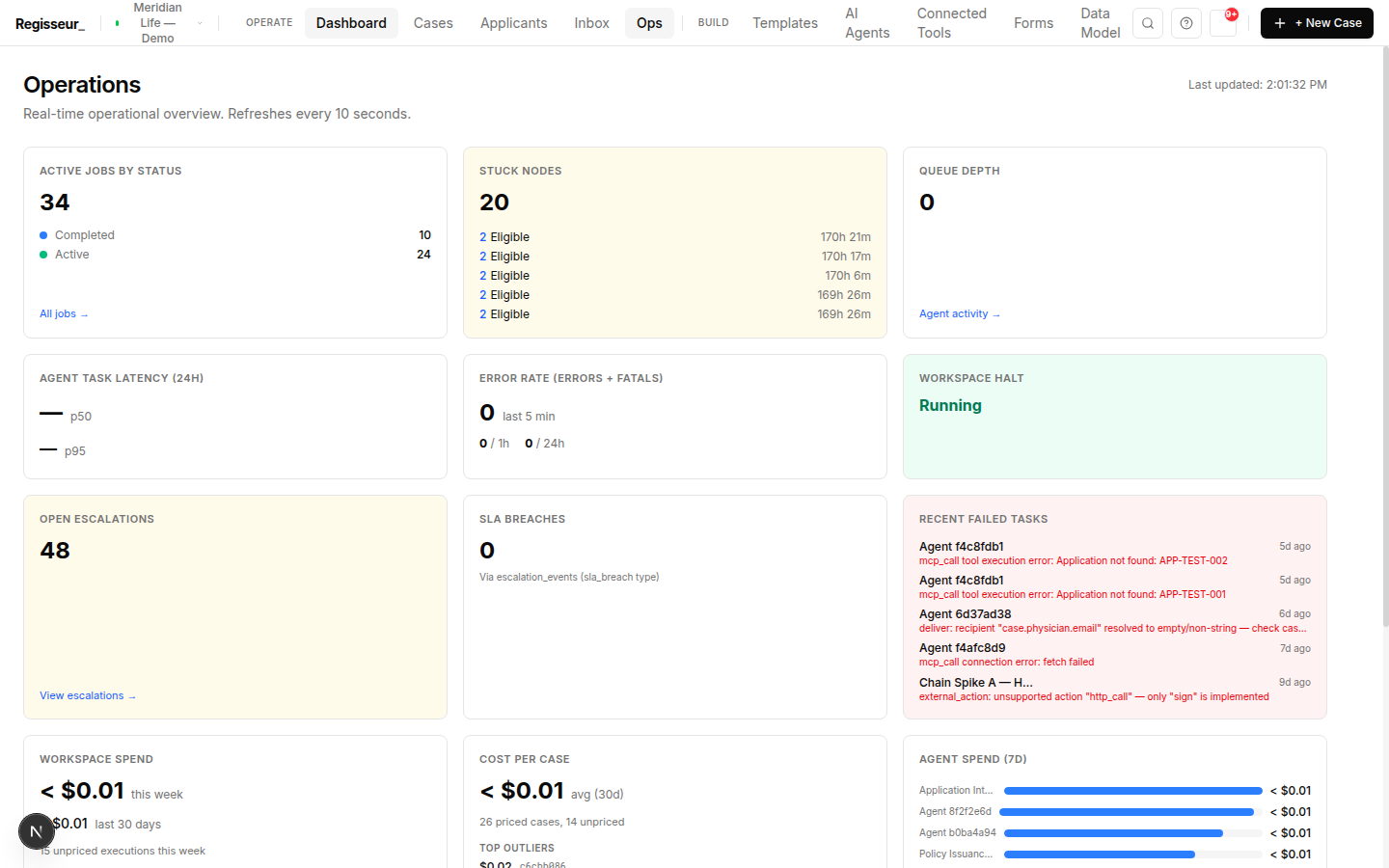Image resolution: width=1389 pixels, height=868 pixels.
Task: Click the Active Jobs total 34
Action: 55,203
